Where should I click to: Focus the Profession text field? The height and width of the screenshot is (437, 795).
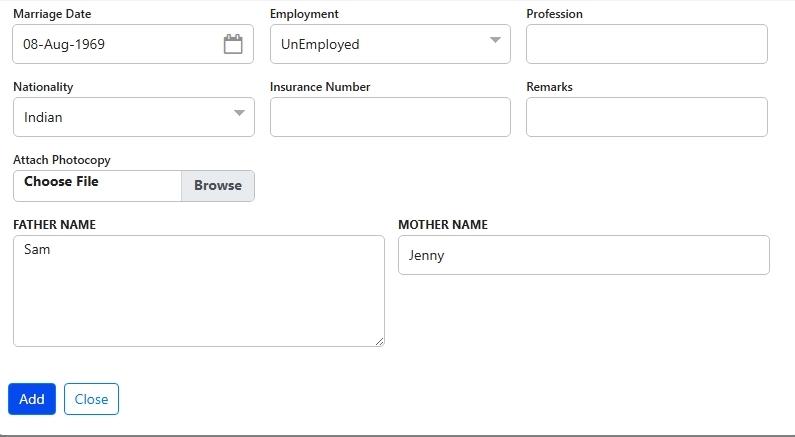click(x=646, y=44)
